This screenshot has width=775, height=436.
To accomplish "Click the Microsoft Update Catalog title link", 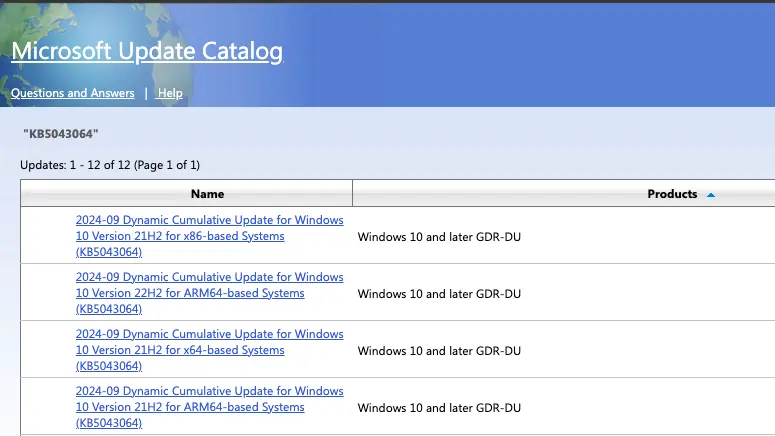I will coord(147,51).
